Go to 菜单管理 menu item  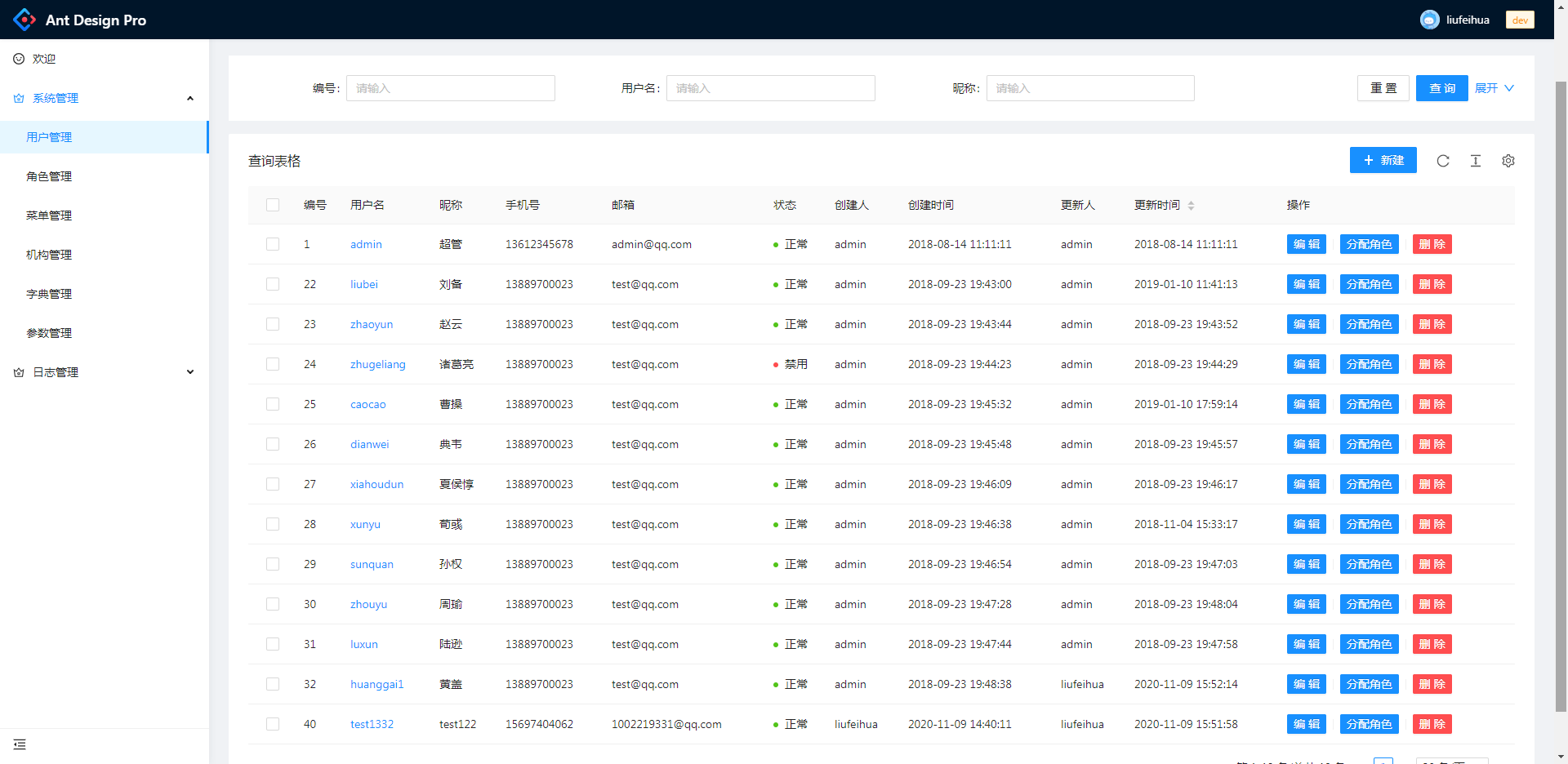tap(49, 215)
